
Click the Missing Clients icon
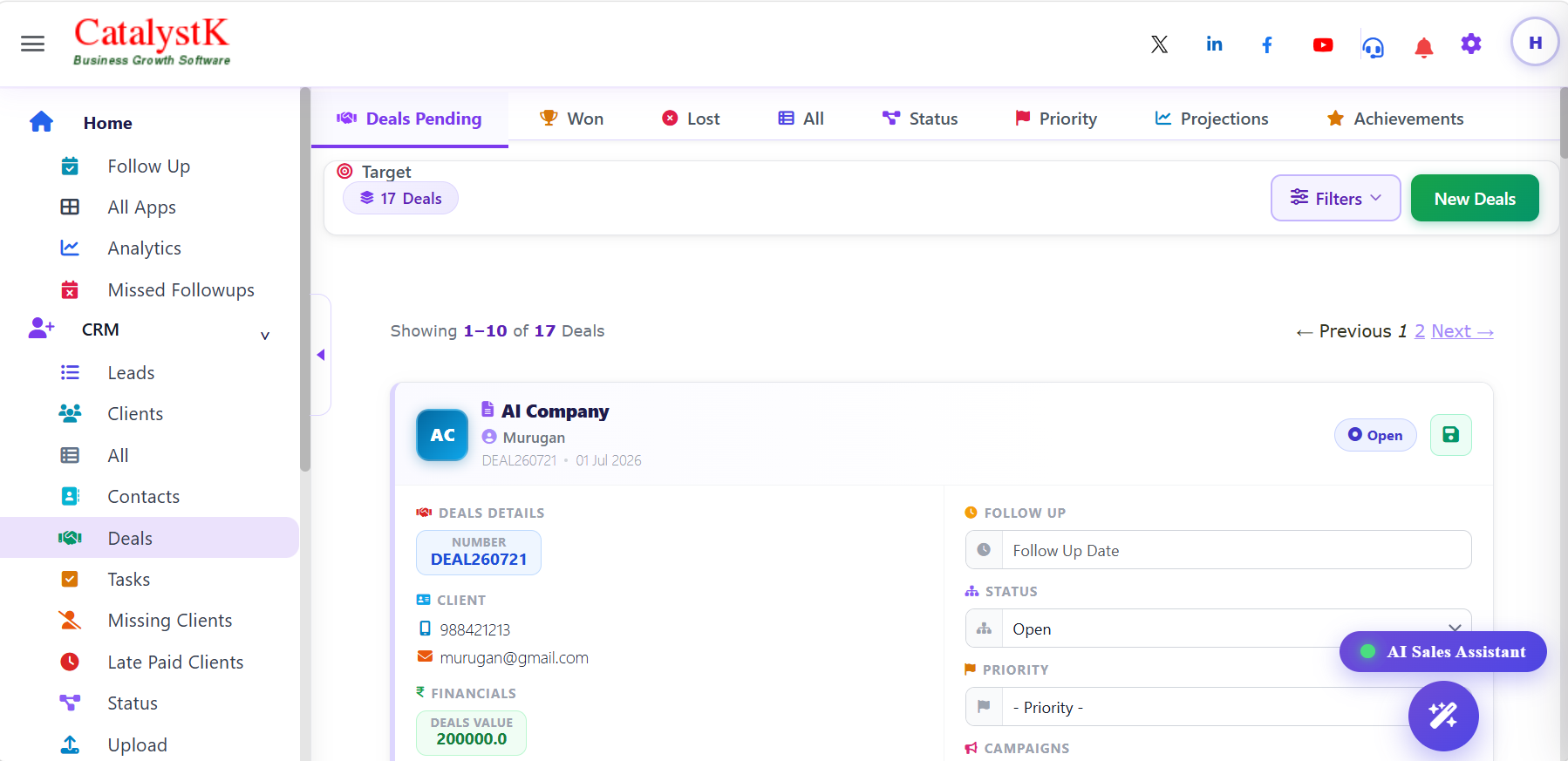(x=70, y=620)
